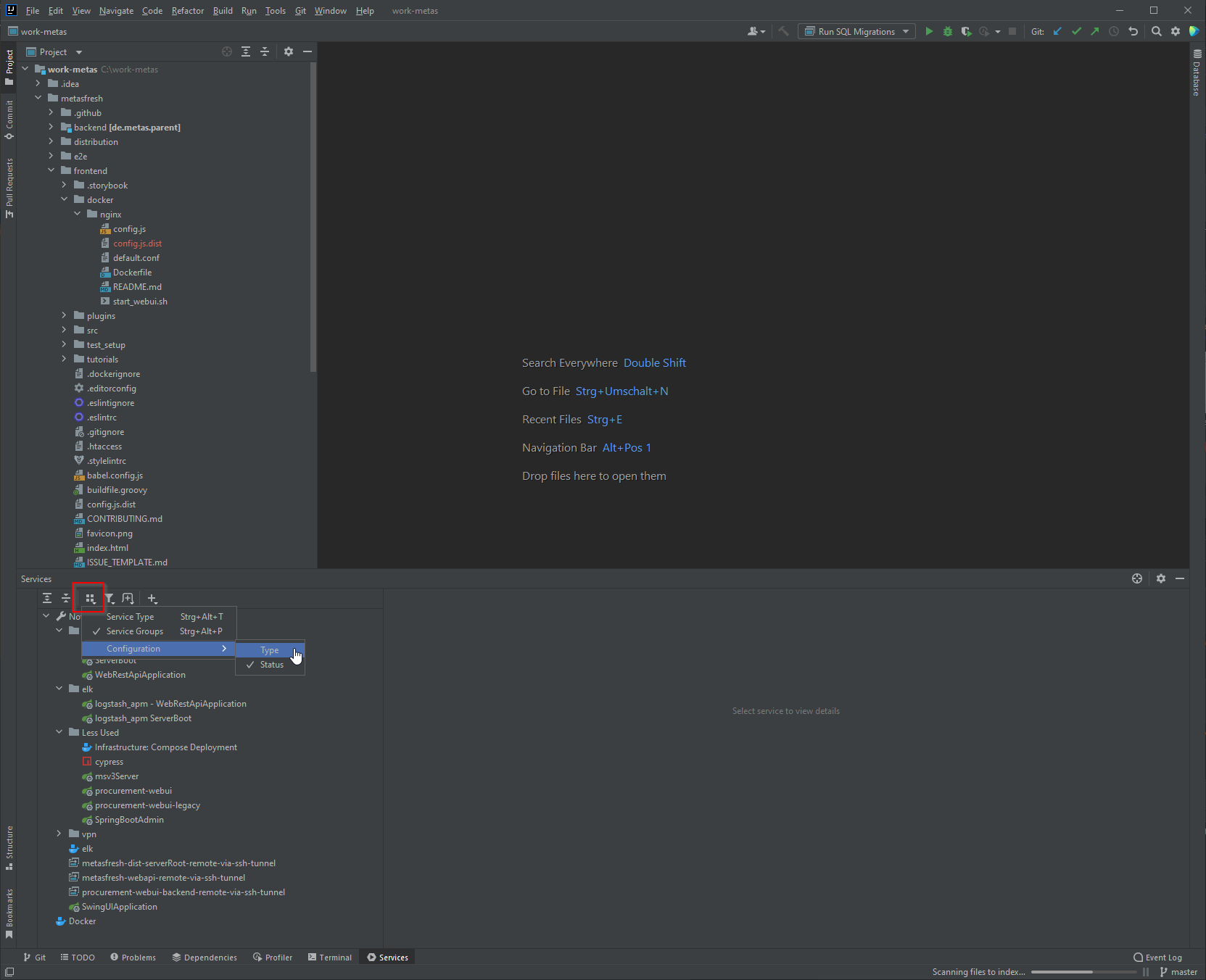
Task: Open the Run SQL Migrations configuration dropdown
Action: pyautogui.click(x=905, y=31)
